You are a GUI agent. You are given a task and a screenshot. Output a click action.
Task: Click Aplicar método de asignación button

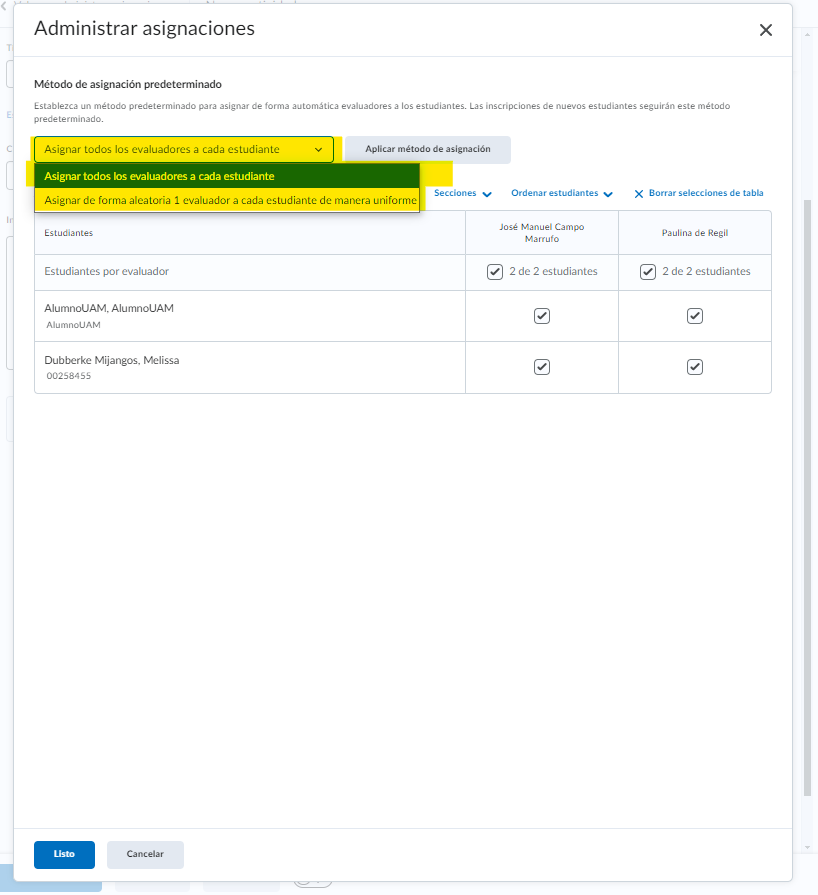(x=427, y=150)
